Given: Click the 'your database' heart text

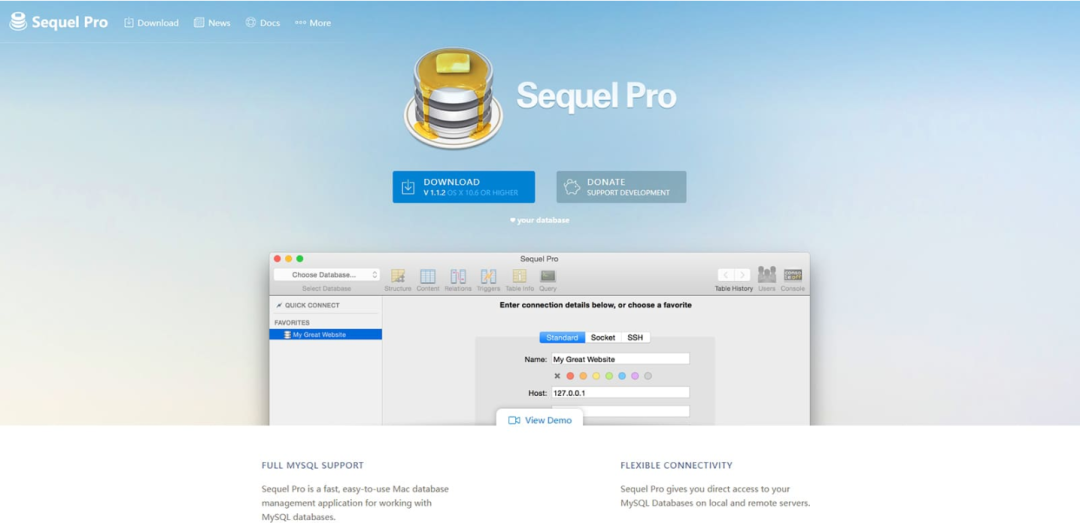Looking at the screenshot, I should pos(539,221).
